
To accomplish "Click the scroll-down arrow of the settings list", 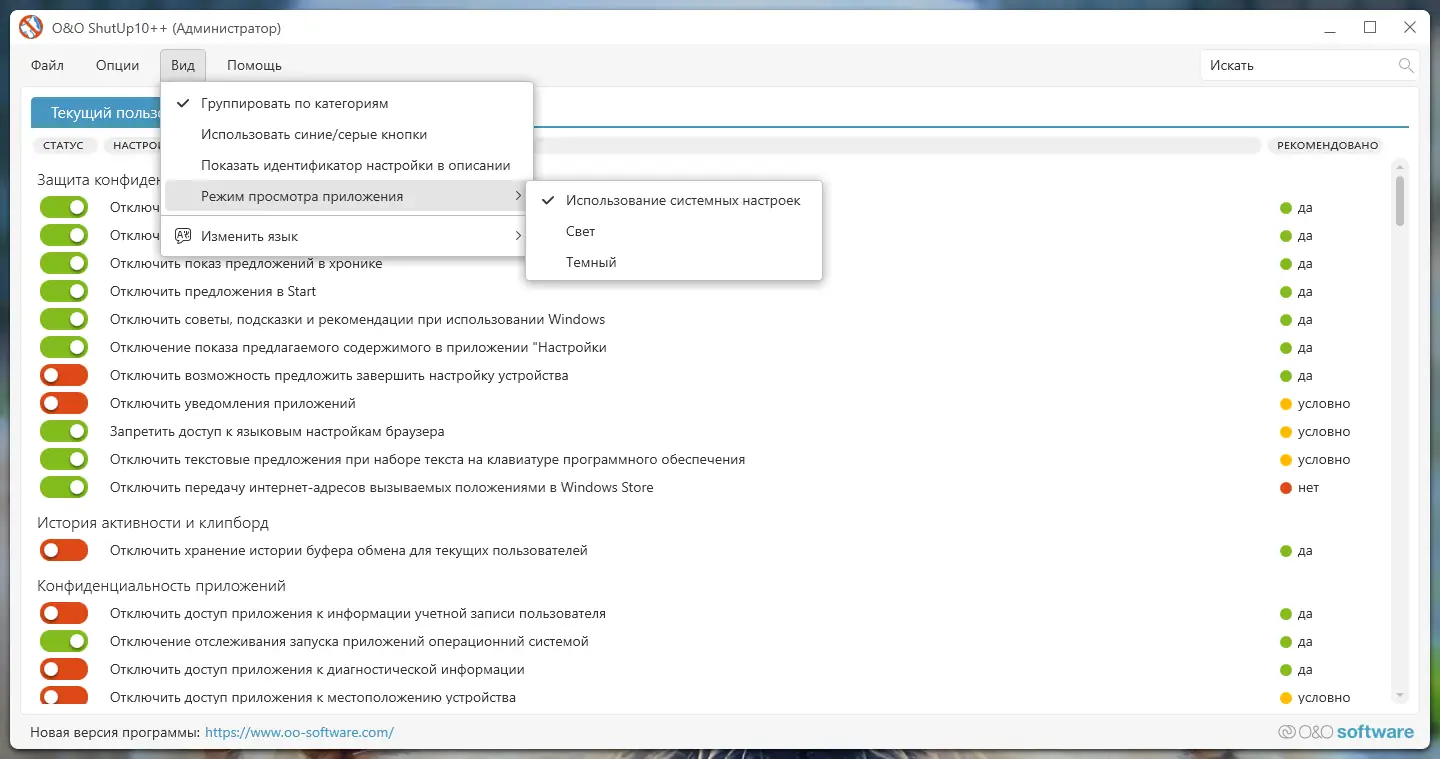I will [x=1400, y=696].
